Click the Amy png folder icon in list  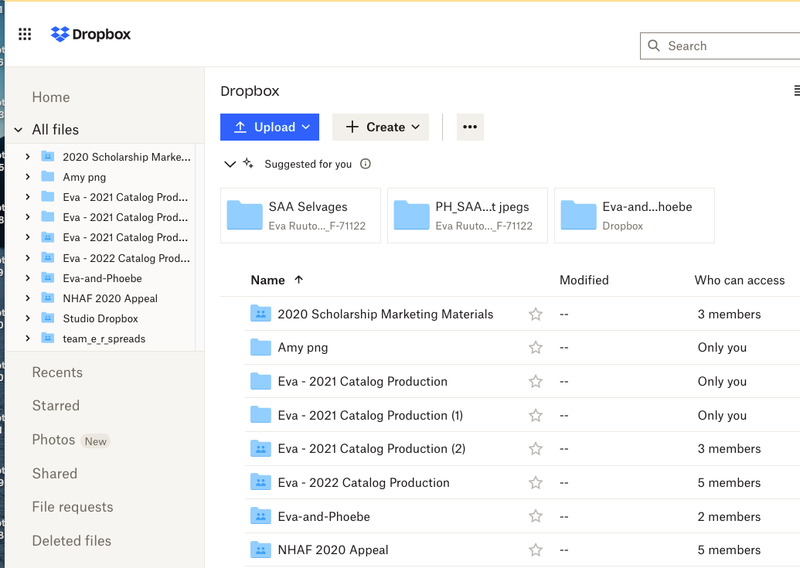(261, 348)
